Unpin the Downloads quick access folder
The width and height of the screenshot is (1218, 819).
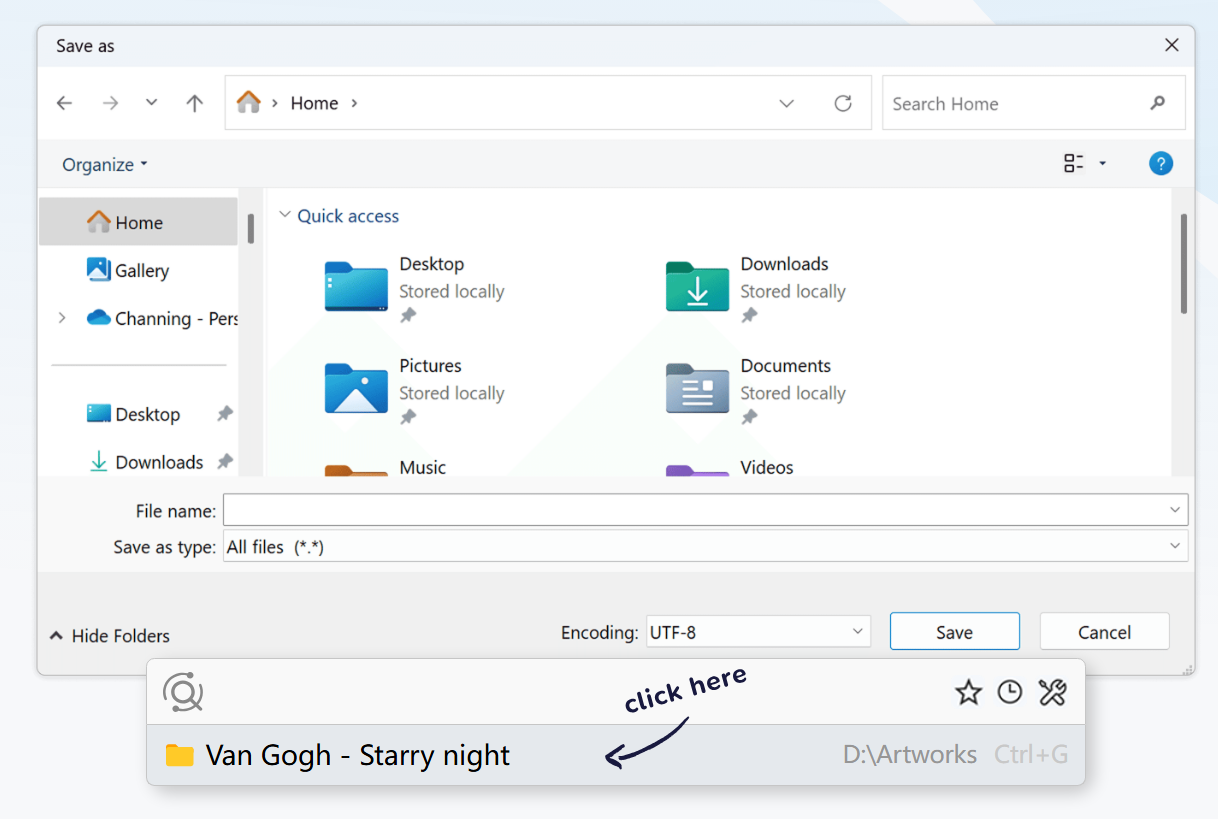click(749, 316)
